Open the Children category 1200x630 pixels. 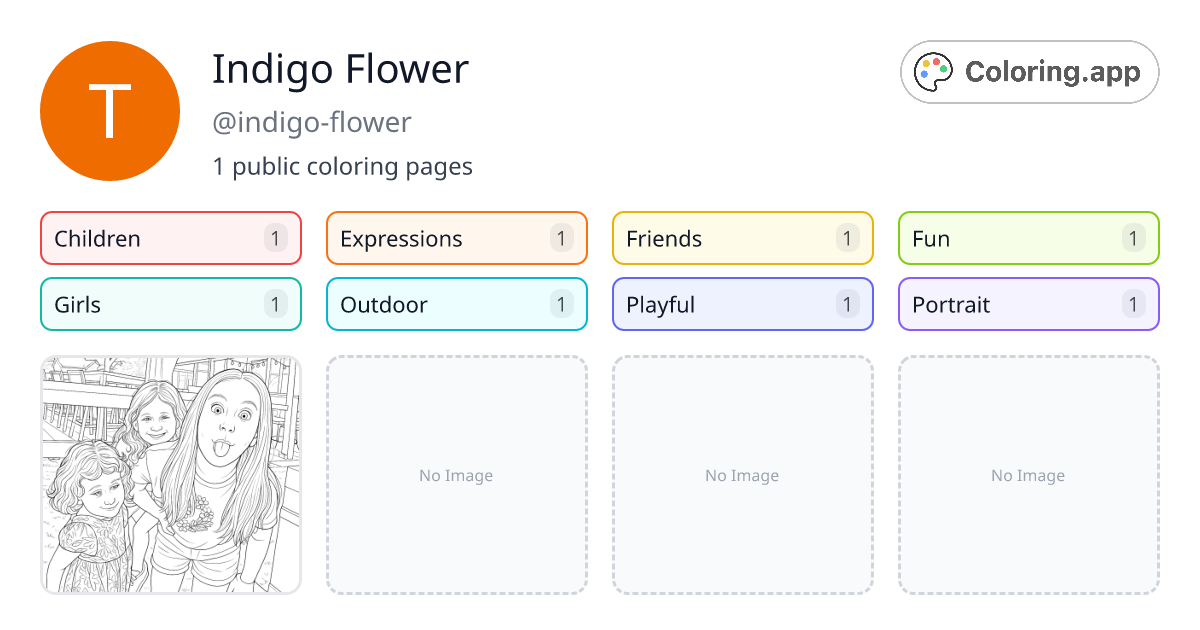pyautogui.click(x=170, y=238)
